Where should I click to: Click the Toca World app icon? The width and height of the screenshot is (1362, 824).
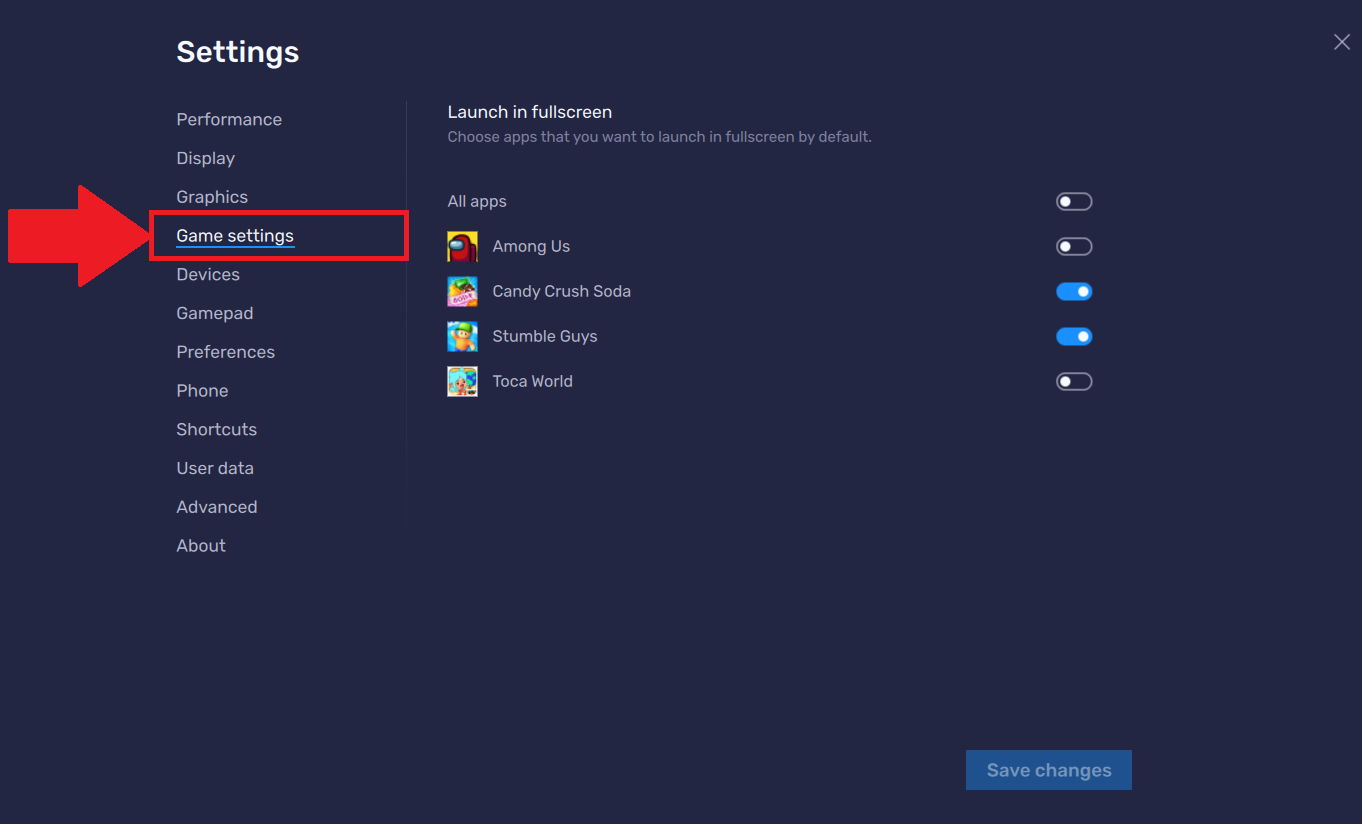click(x=462, y=381)
